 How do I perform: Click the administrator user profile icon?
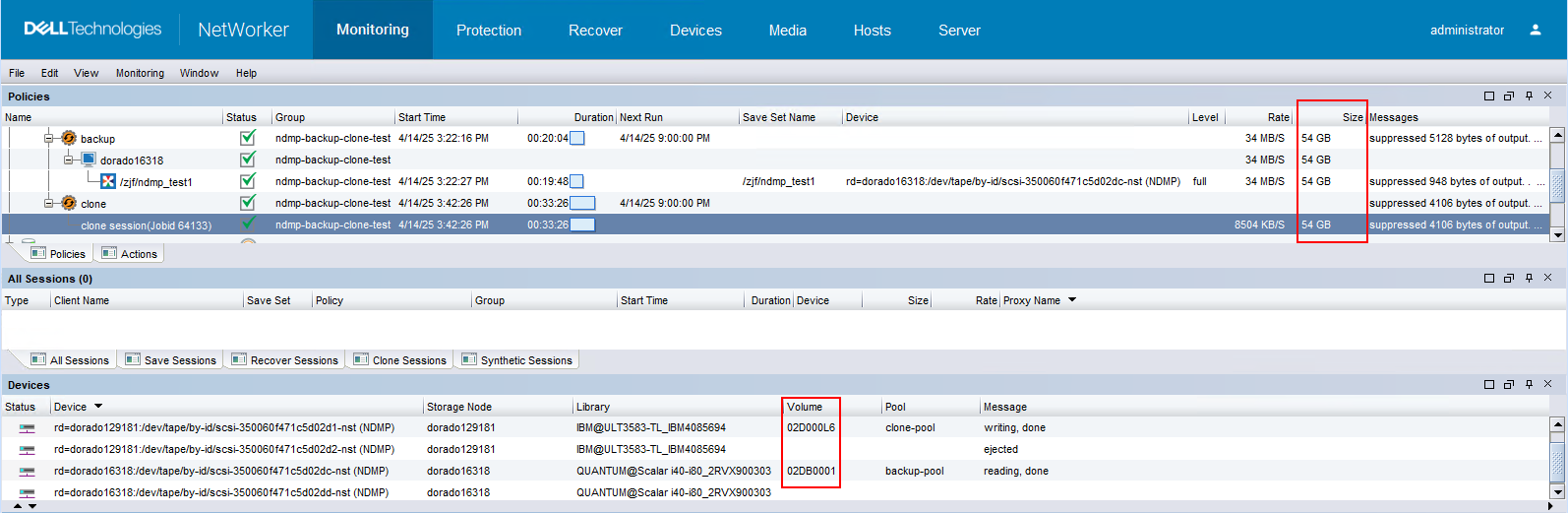click(x=1535, y=31)
